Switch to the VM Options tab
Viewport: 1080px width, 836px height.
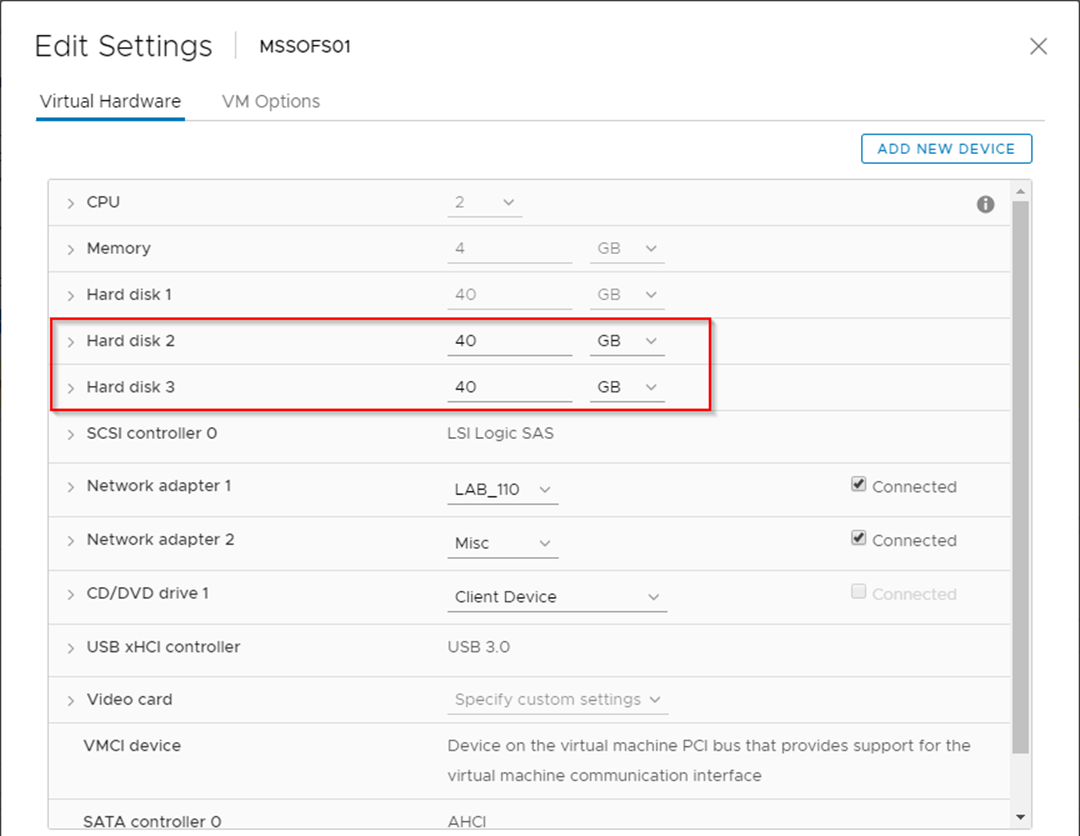[x=271, y=101]
